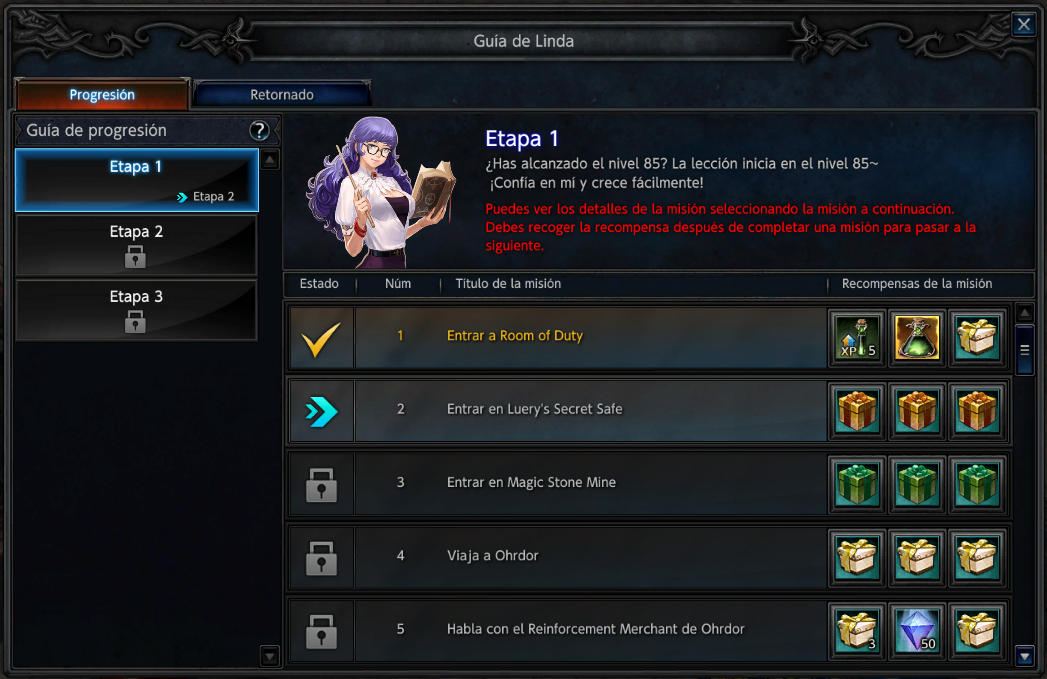
Task: Select the green flask reward in mission 1
Action: click(917, 338)
